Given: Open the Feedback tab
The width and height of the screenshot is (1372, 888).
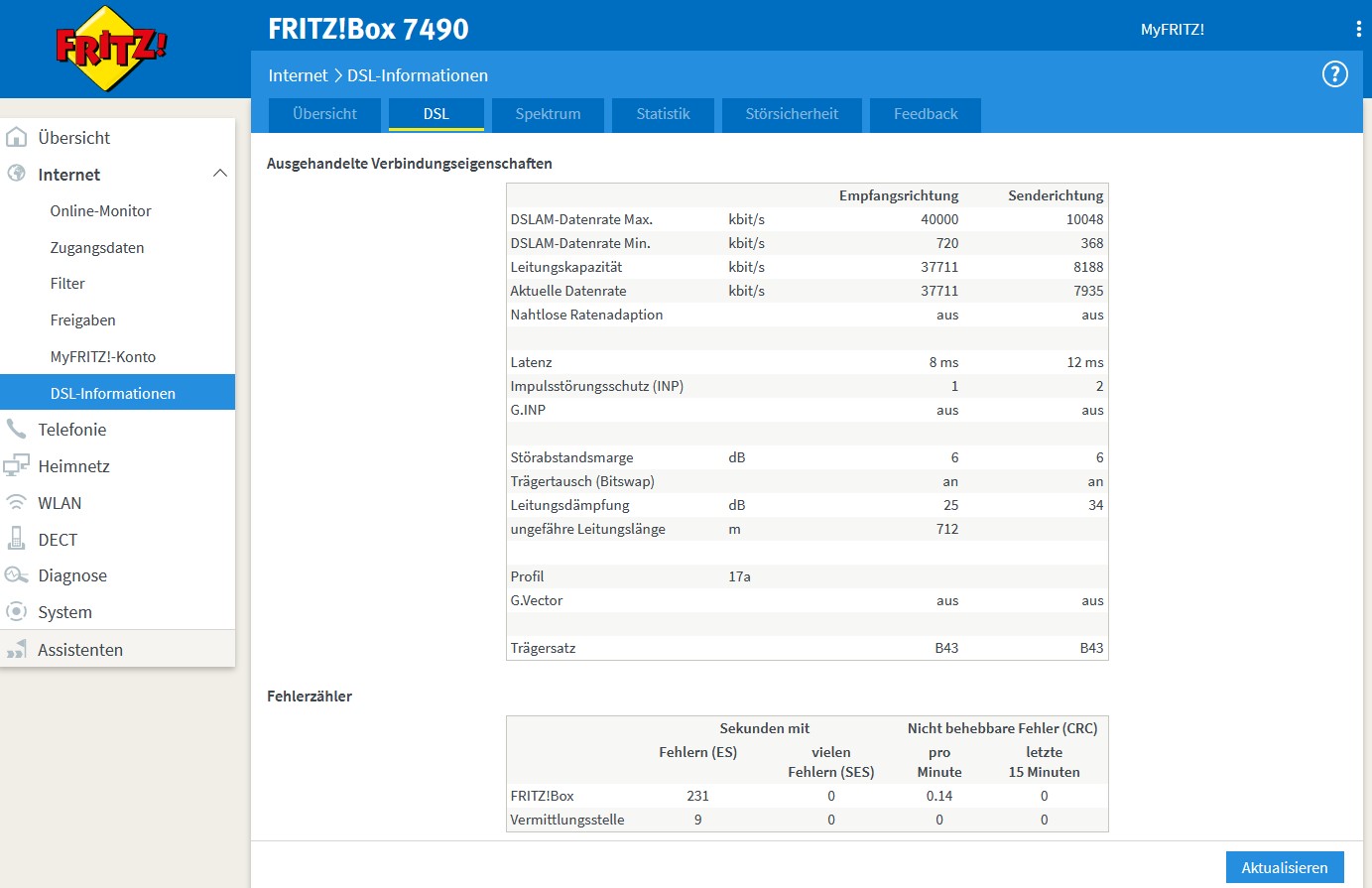Looking at the screenshot, I should click(x=926, y=114).
